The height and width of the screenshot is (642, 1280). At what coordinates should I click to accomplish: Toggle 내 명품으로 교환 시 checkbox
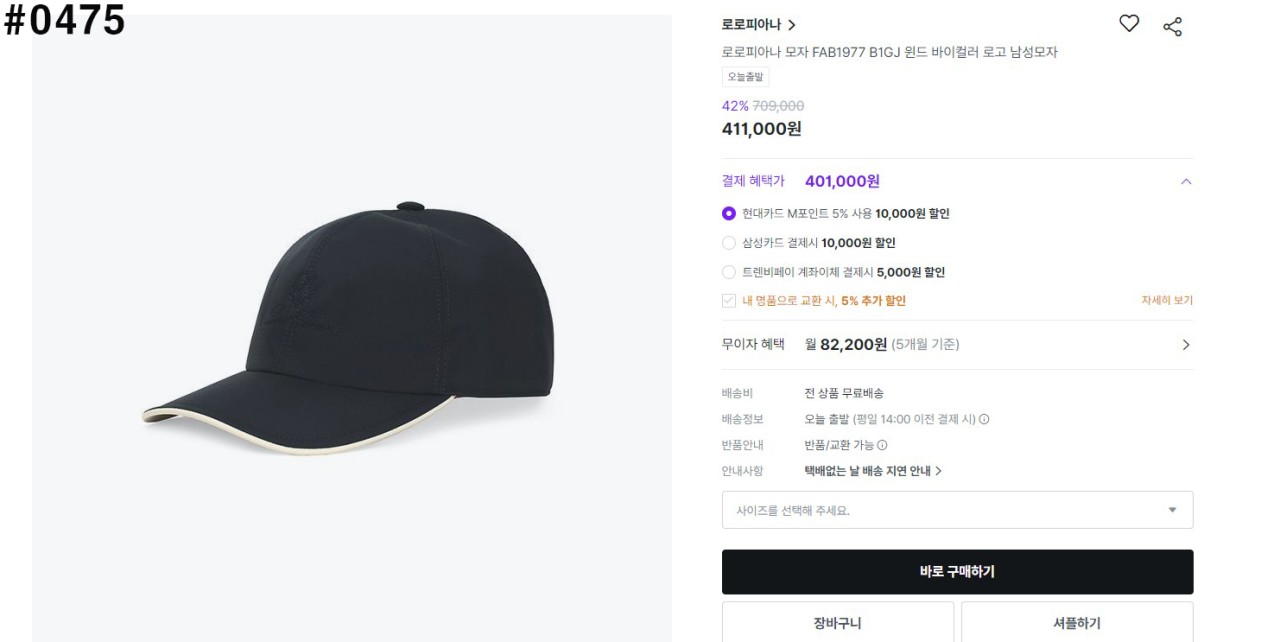click(729, 301)
